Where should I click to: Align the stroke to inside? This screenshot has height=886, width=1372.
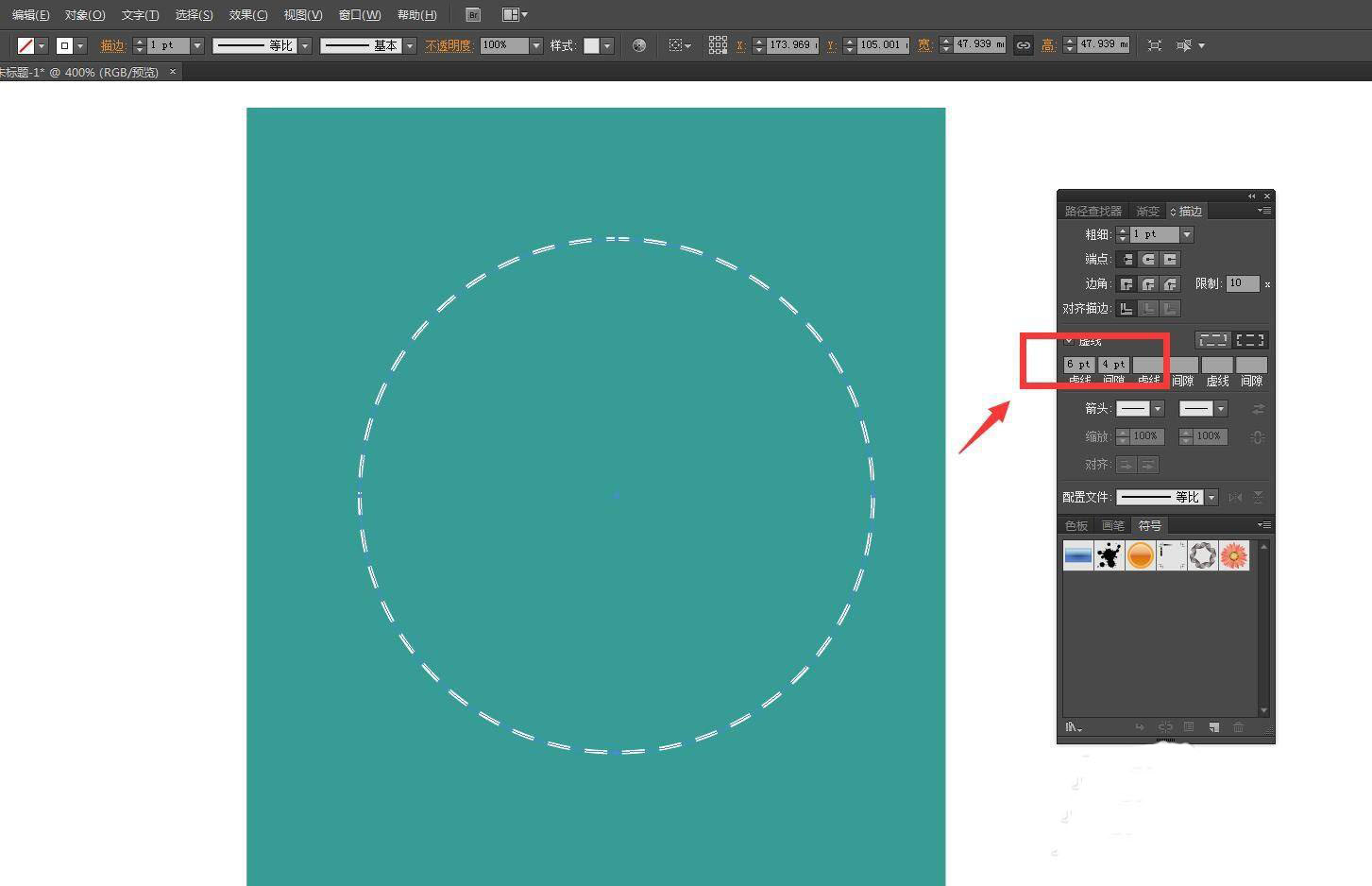(1148, 308)
